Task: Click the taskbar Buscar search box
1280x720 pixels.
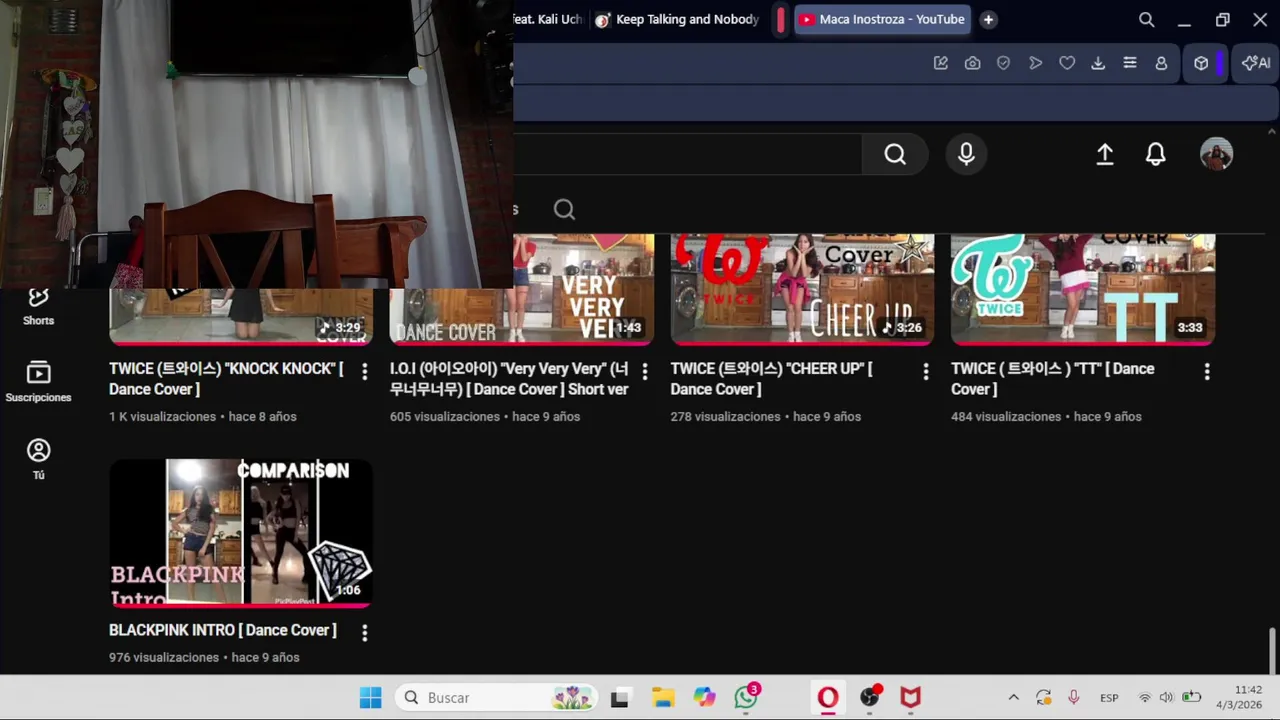Action: (497, 697)
